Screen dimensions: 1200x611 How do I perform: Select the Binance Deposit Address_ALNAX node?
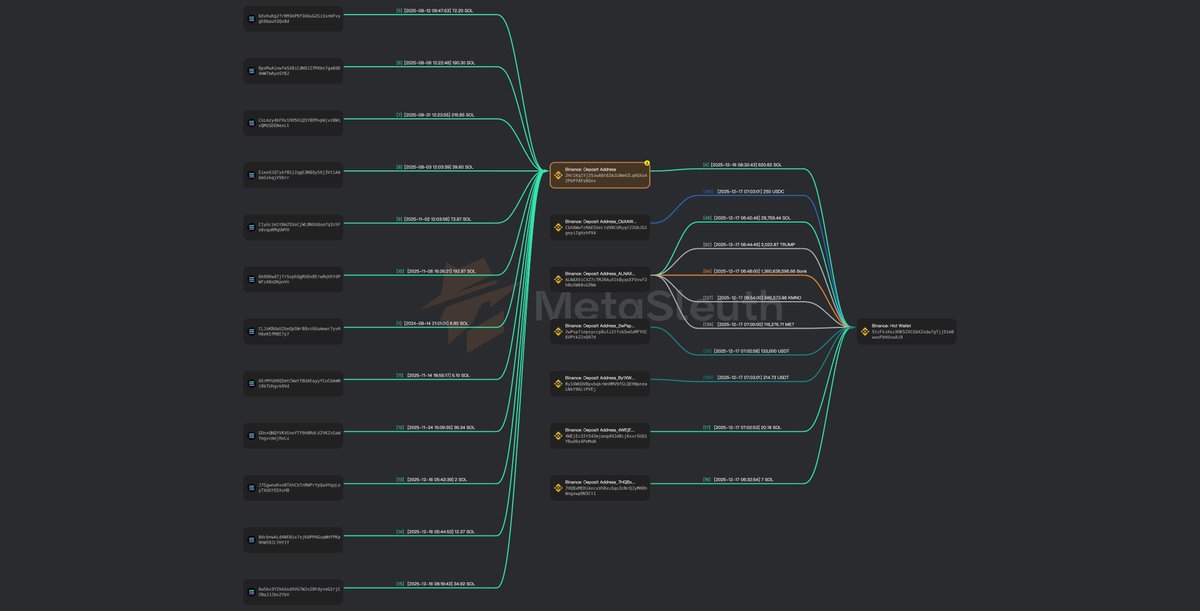tap(600, 279)
